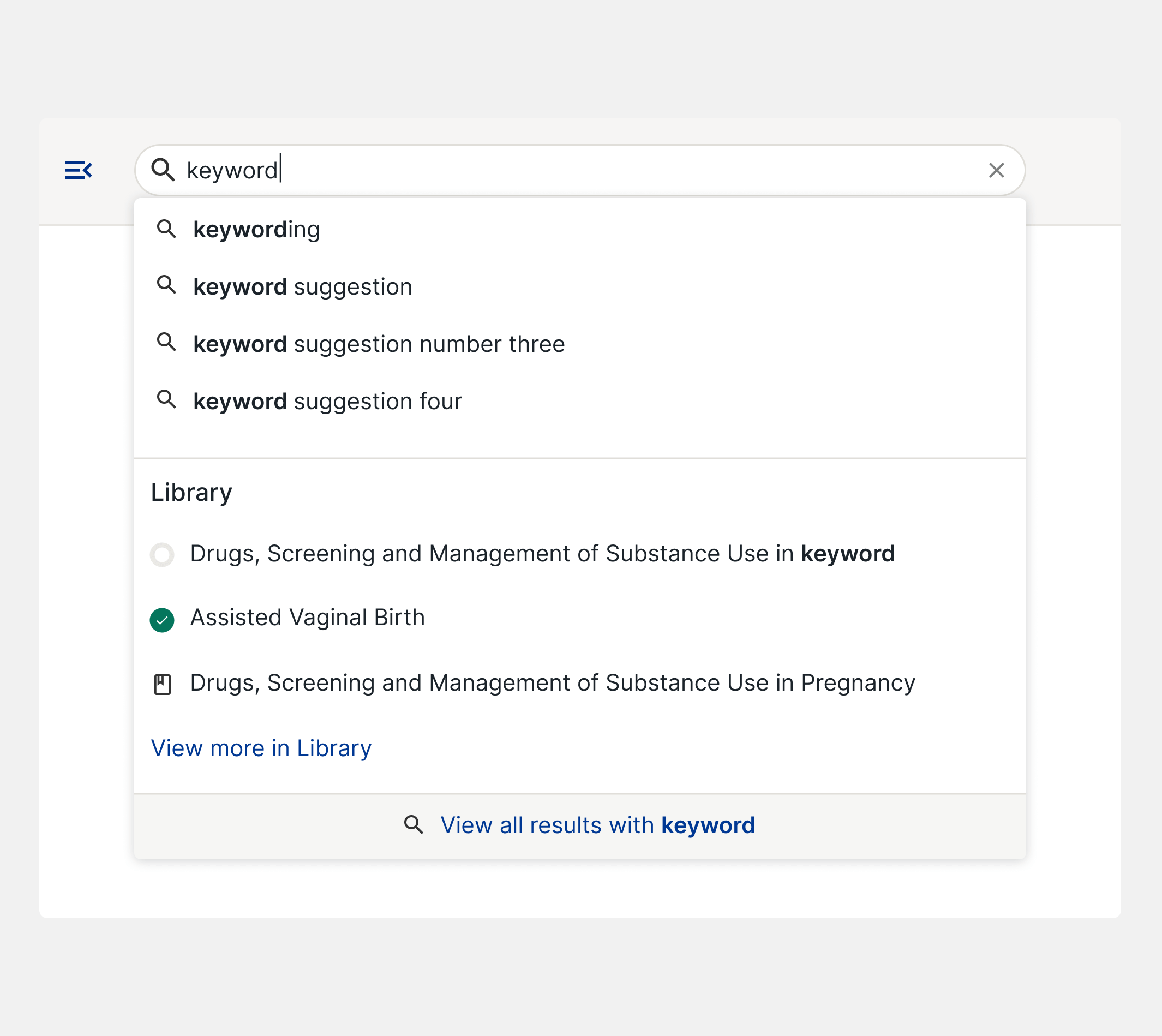Open 'Substance Use in Pregnancy' library result
Image resolution: width=1162 pixels, height=1036 pixels.
(552, 683)
